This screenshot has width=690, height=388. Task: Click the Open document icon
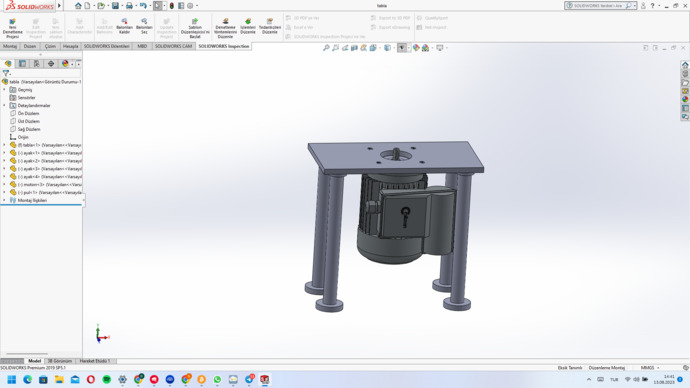click(101, 6)
